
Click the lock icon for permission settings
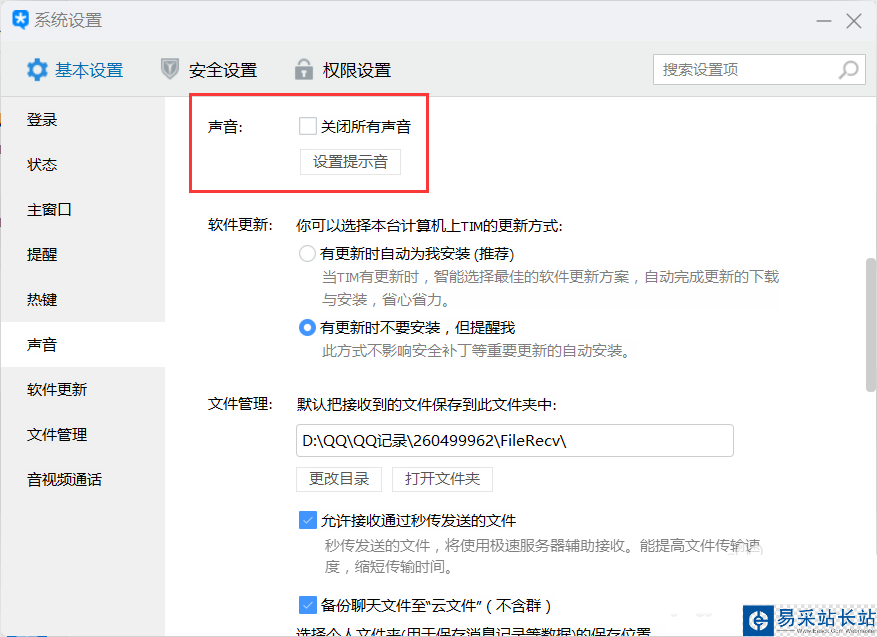tap(304, 70)
